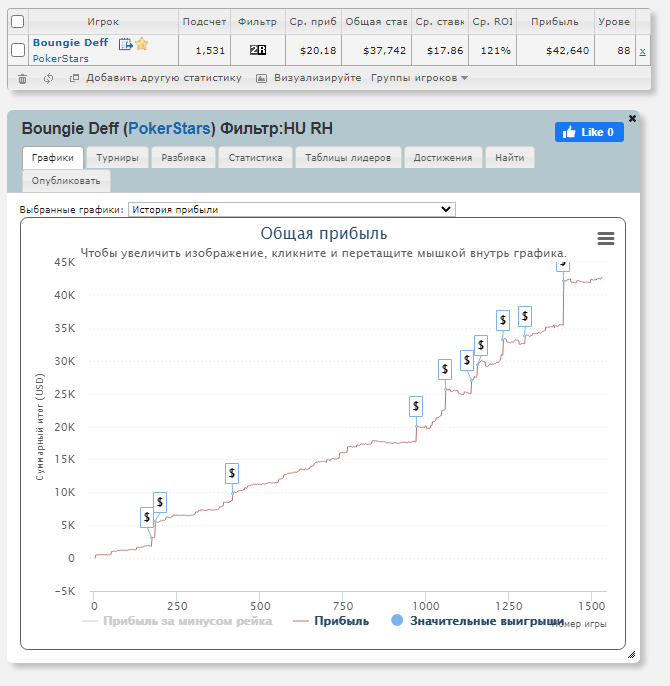
Task: Click the 2R filter badge icon
Action: [258, 50]
